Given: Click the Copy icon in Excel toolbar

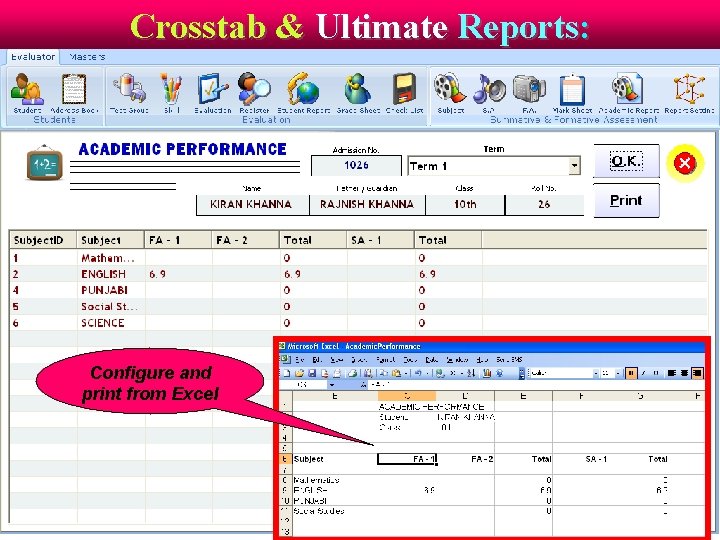Looking at the screenshot, I should [x=383, y=373].
